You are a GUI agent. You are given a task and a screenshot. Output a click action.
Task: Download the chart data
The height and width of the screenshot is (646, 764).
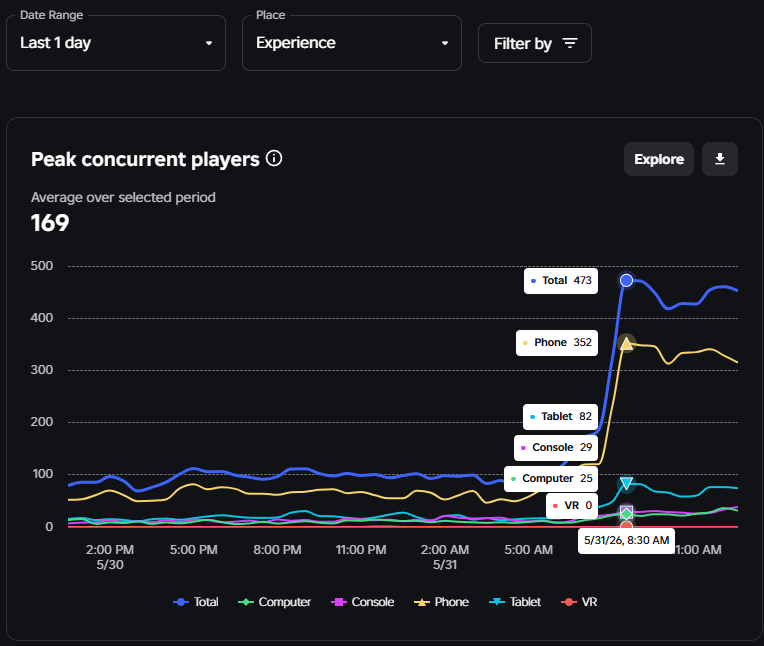720,159
